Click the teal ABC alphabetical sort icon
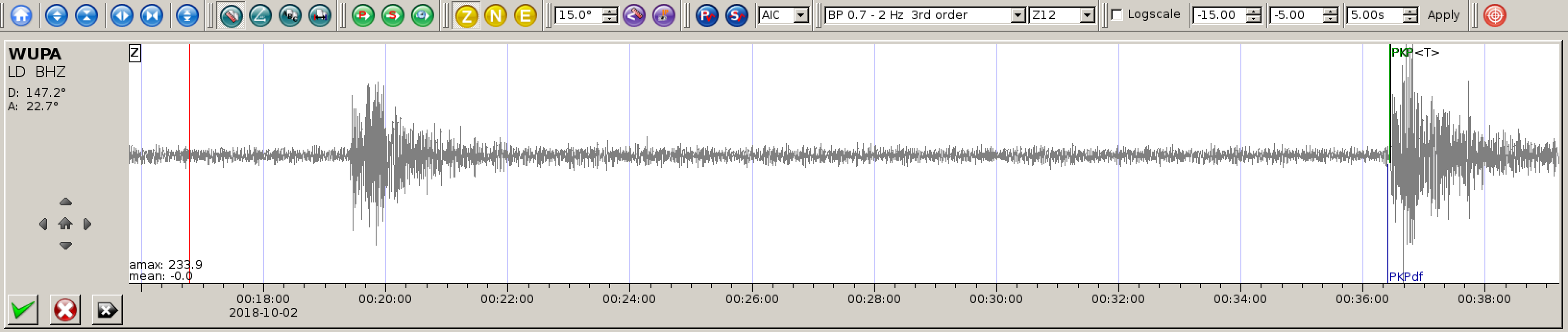 pyautogui.click(x=290, y=15)
